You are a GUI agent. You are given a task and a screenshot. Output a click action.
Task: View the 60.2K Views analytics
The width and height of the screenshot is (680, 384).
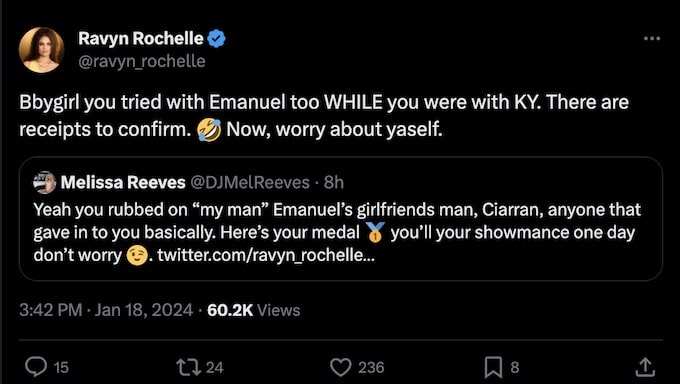254,310
